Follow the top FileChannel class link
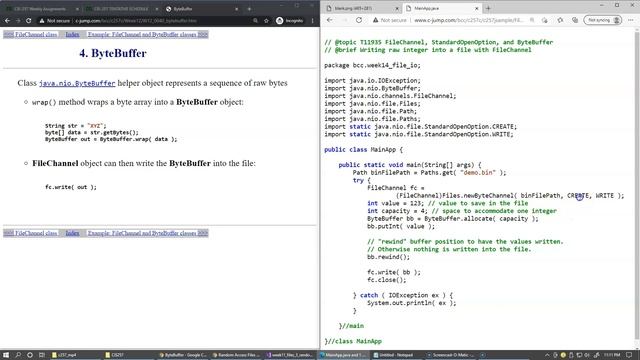Screen dimensions: 640x360 click(30, 35)
